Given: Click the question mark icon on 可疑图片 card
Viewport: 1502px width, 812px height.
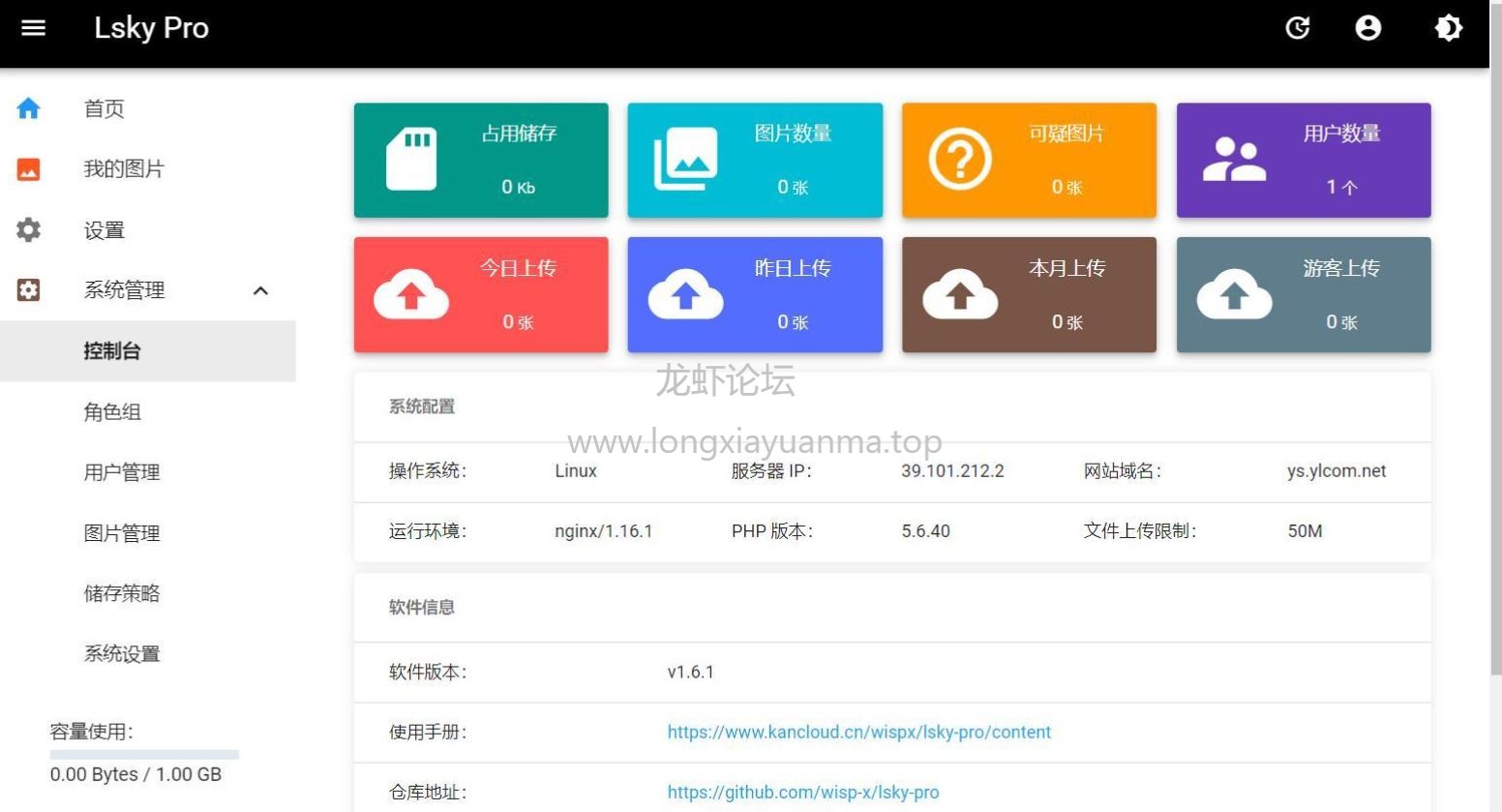Looking at the screenshot, I should pyautogui.click(x=960, y=159).
